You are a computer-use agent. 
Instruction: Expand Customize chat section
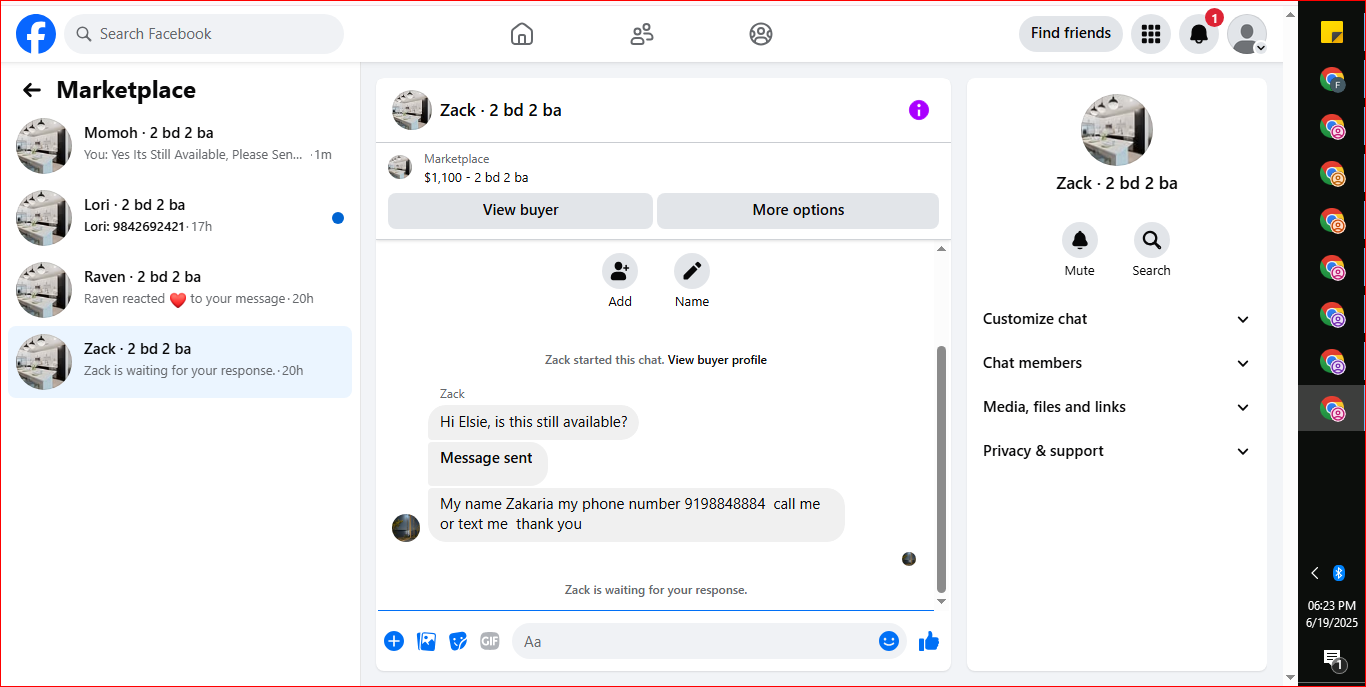(1117, 319)
